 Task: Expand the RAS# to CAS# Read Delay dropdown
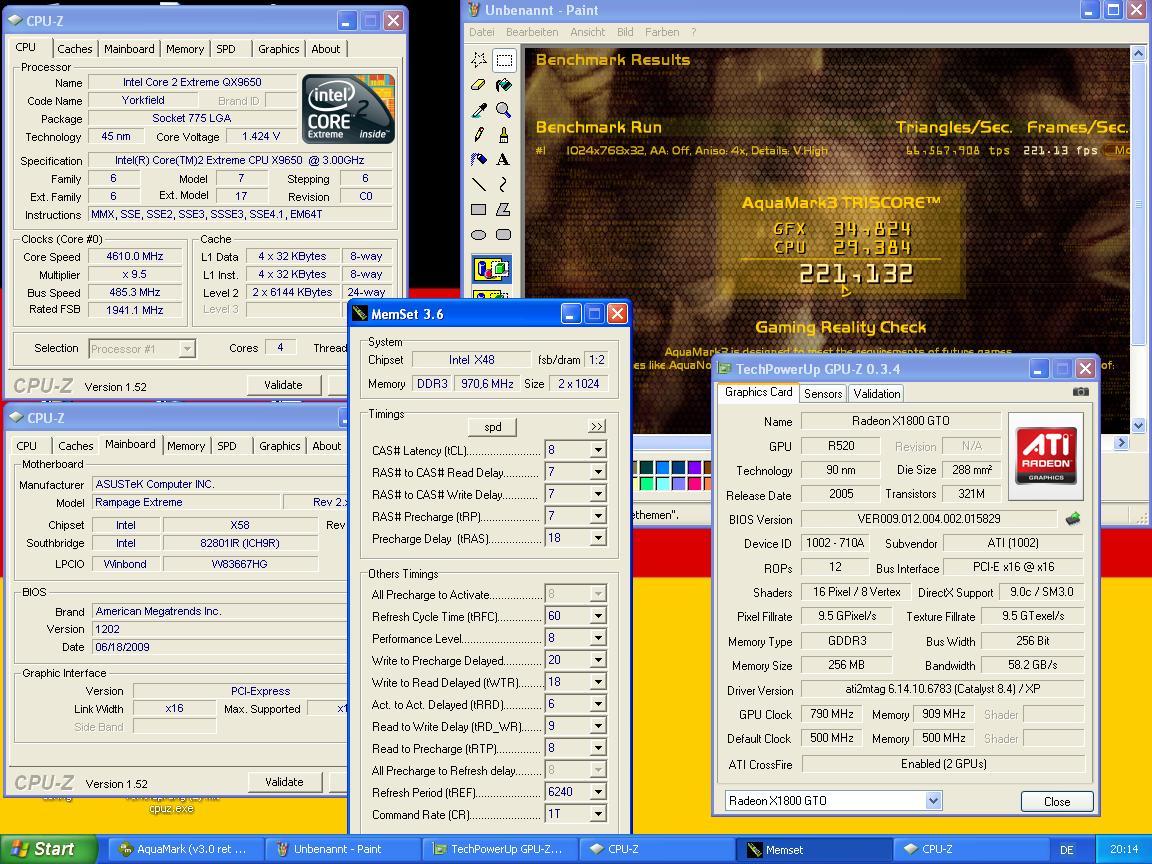(x=598, y=472)
